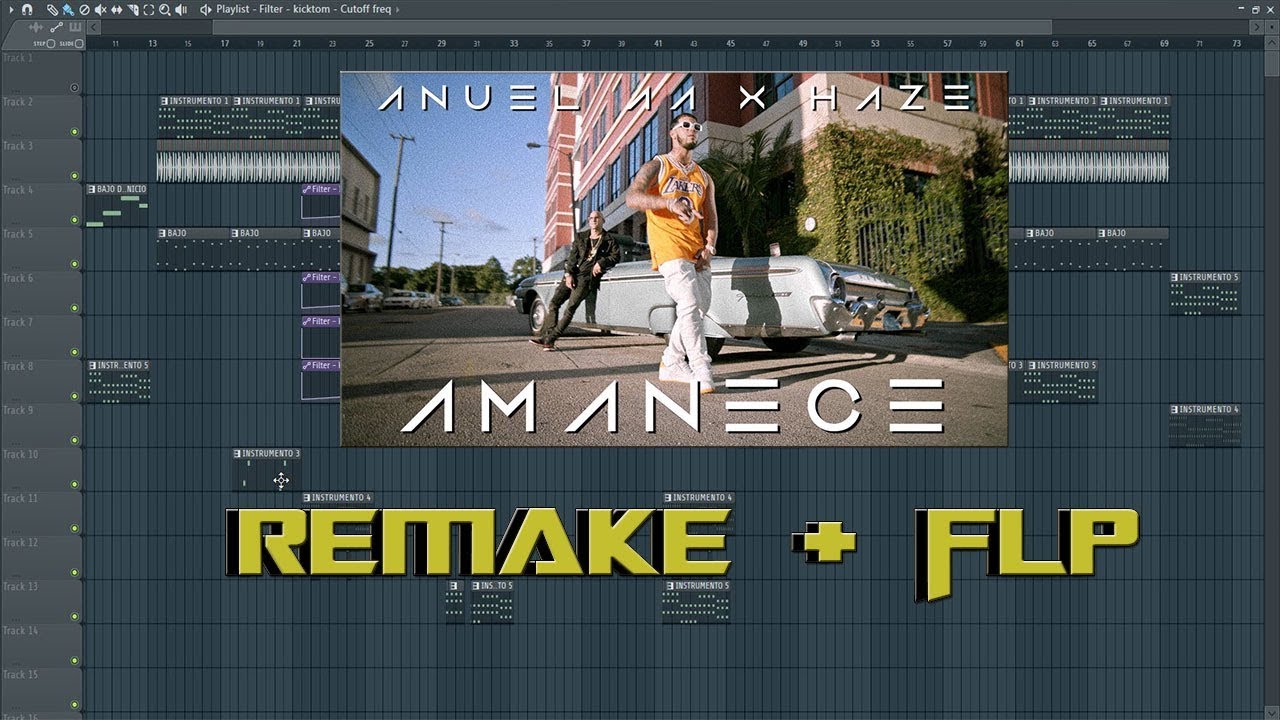The image size is (1280, 720).
Task: Click the horizontal scrollbar thumb
Action: coord(632,27)
